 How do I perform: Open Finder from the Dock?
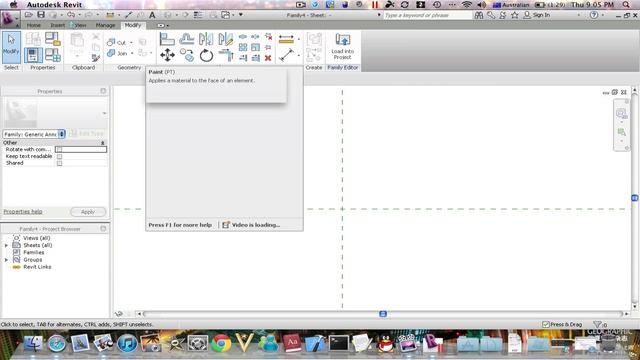33,343
